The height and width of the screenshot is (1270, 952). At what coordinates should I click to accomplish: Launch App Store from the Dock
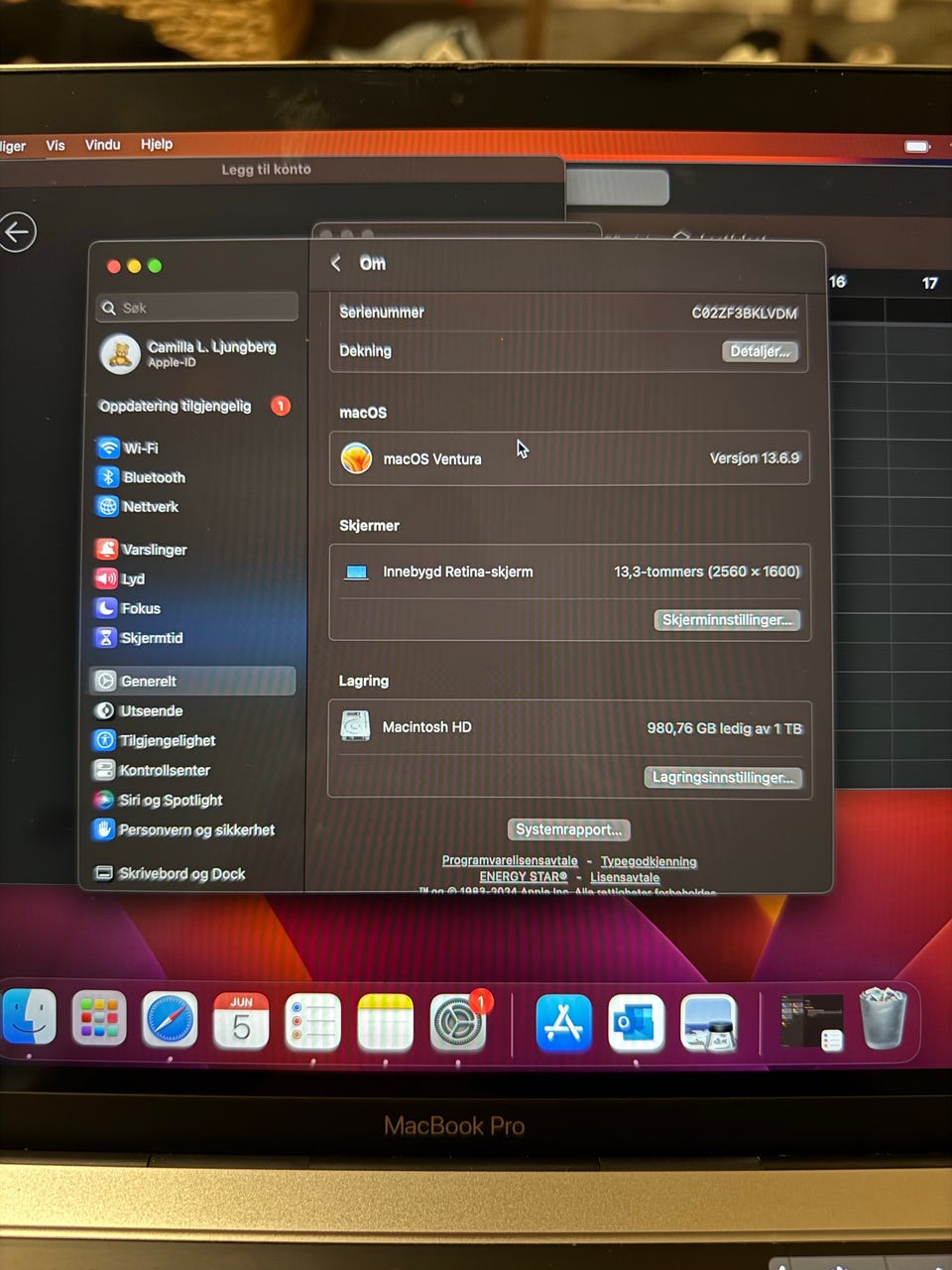[563, 1023]
